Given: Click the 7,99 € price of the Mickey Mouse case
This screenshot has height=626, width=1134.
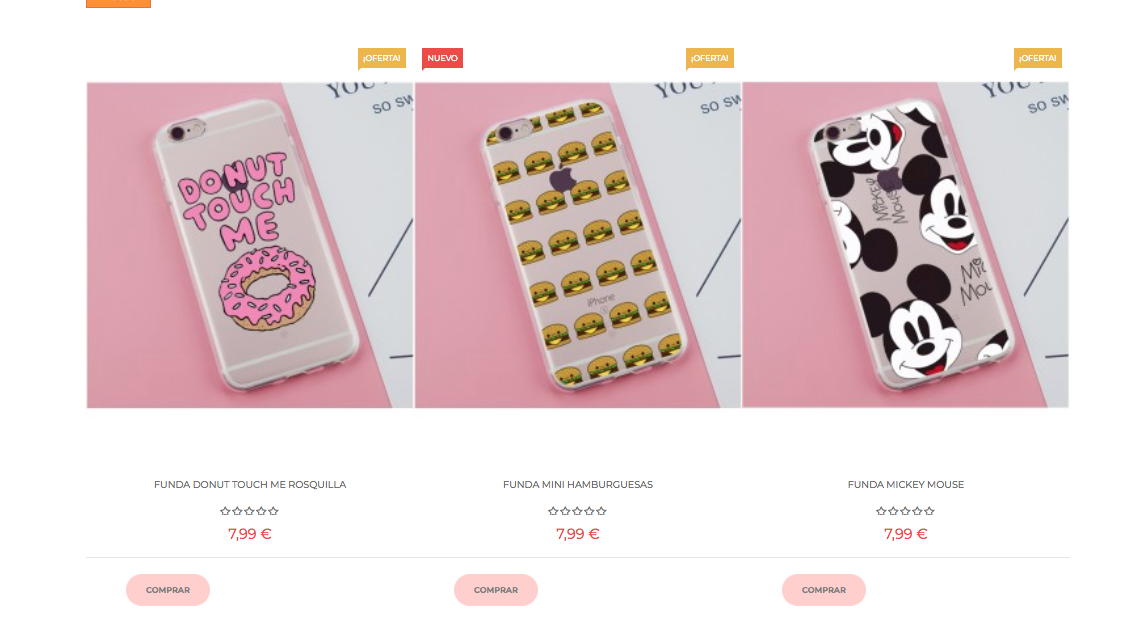Looking at the screenshot, I should 905,534.
